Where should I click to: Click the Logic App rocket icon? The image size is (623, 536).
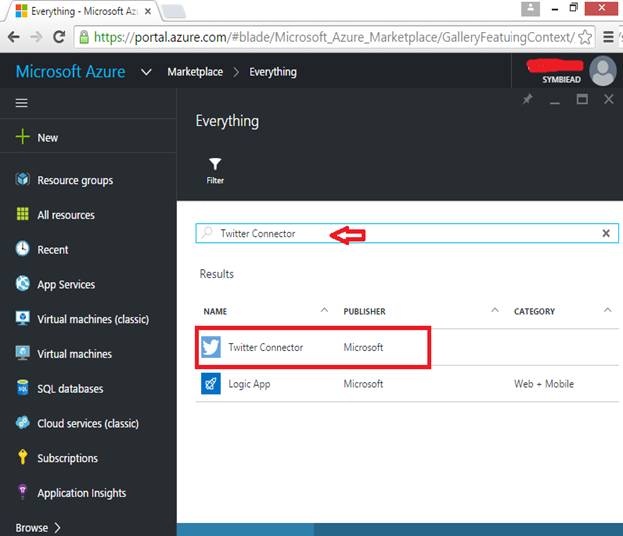(x=211, y=383)
